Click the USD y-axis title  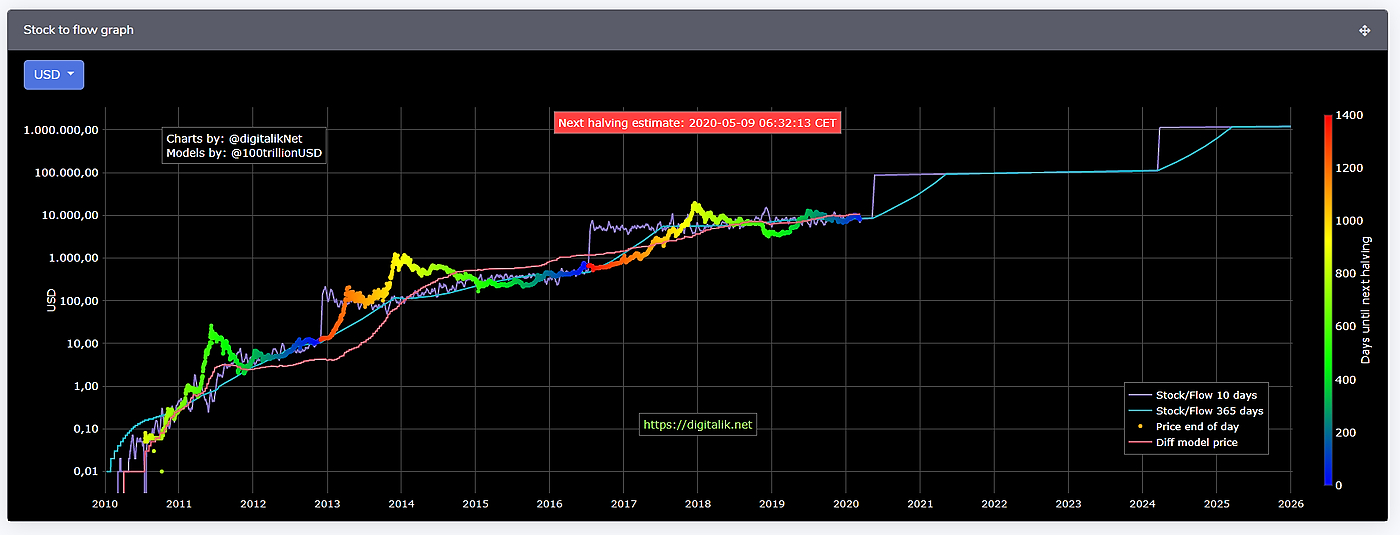[x=50, y=301]
